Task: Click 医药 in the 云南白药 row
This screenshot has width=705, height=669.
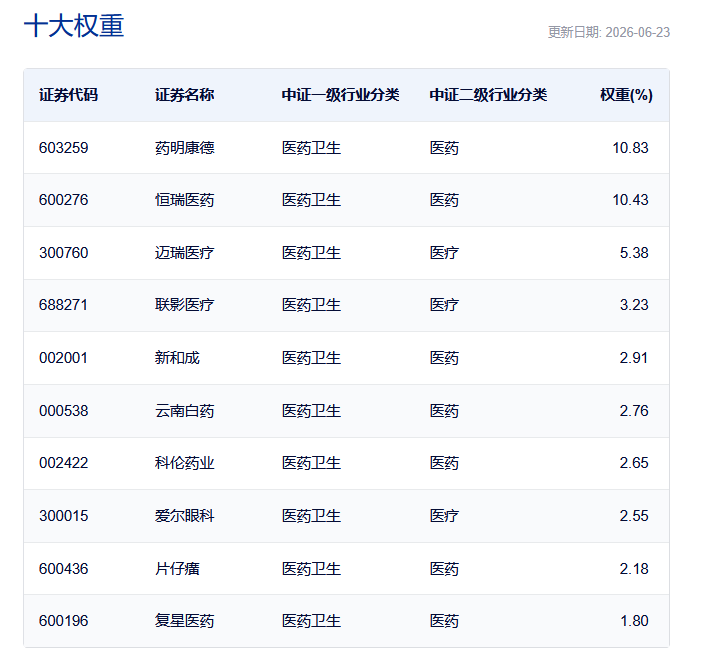Action: (444, 411)
